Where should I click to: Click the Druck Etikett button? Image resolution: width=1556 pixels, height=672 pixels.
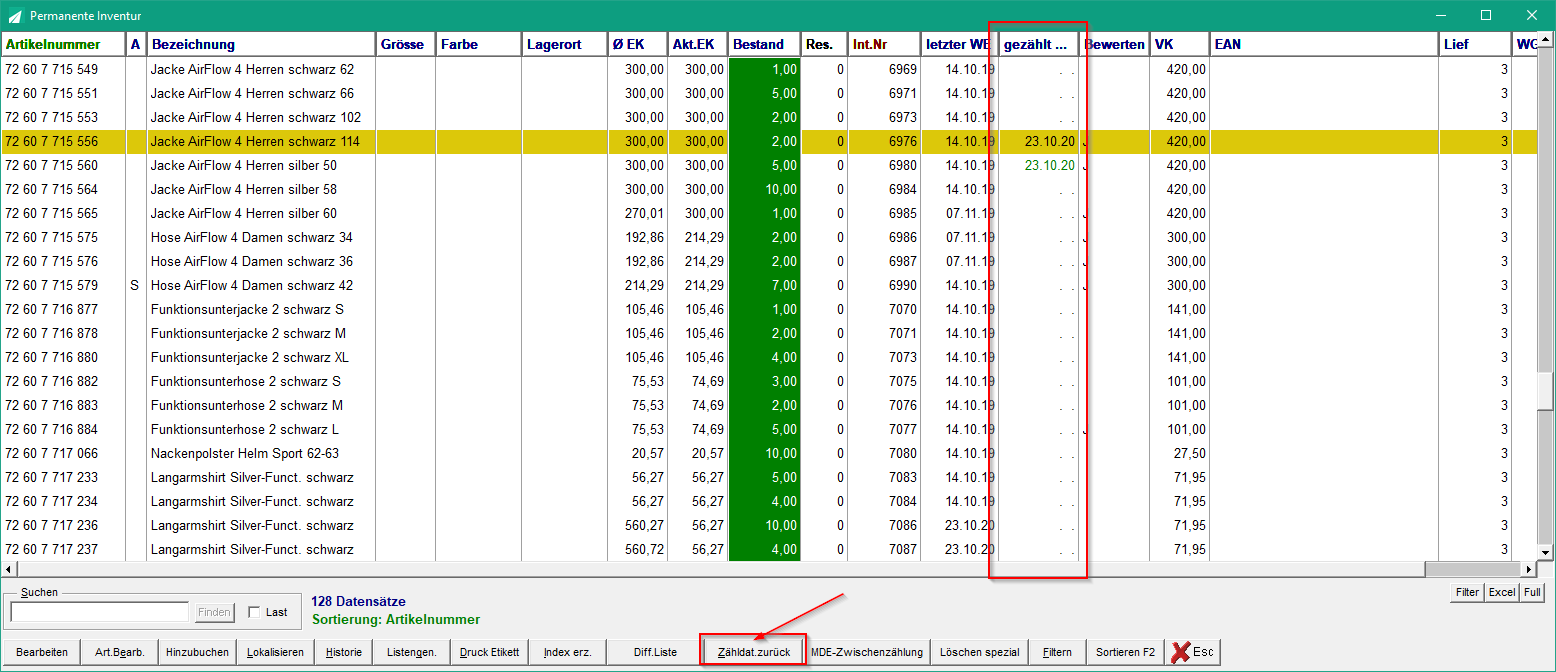489,652
